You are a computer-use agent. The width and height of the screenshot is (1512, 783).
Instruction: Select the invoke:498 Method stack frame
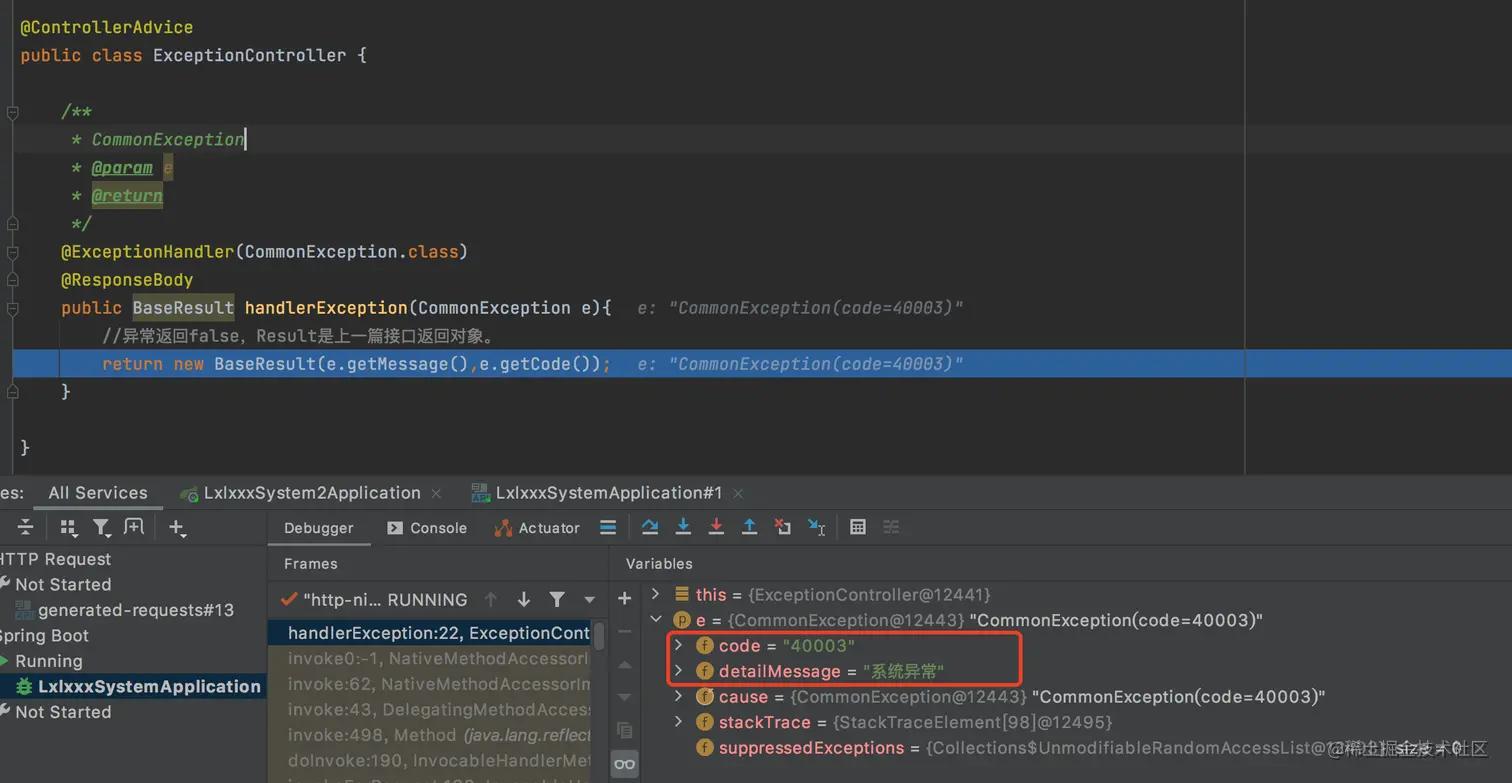[x=438, y=735]
